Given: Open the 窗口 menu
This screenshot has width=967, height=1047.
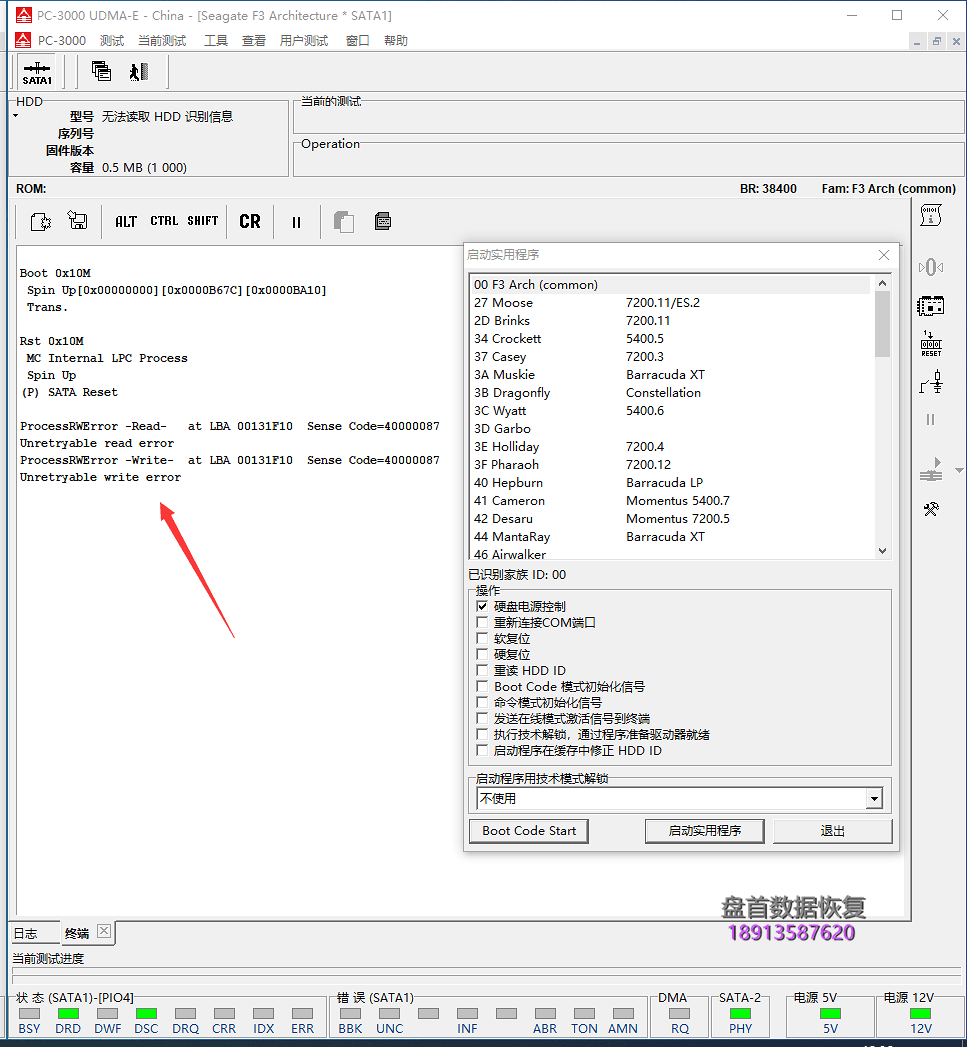Looking at the screenshot, I should point(357,41).
